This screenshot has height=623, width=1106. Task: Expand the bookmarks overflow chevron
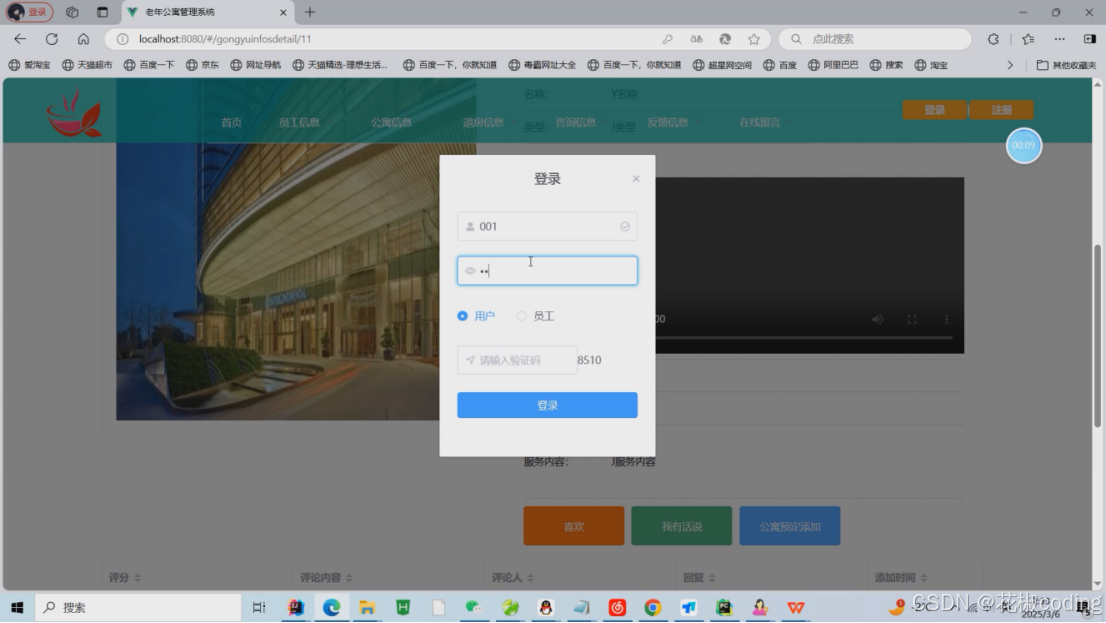(x=1010, y=65)
